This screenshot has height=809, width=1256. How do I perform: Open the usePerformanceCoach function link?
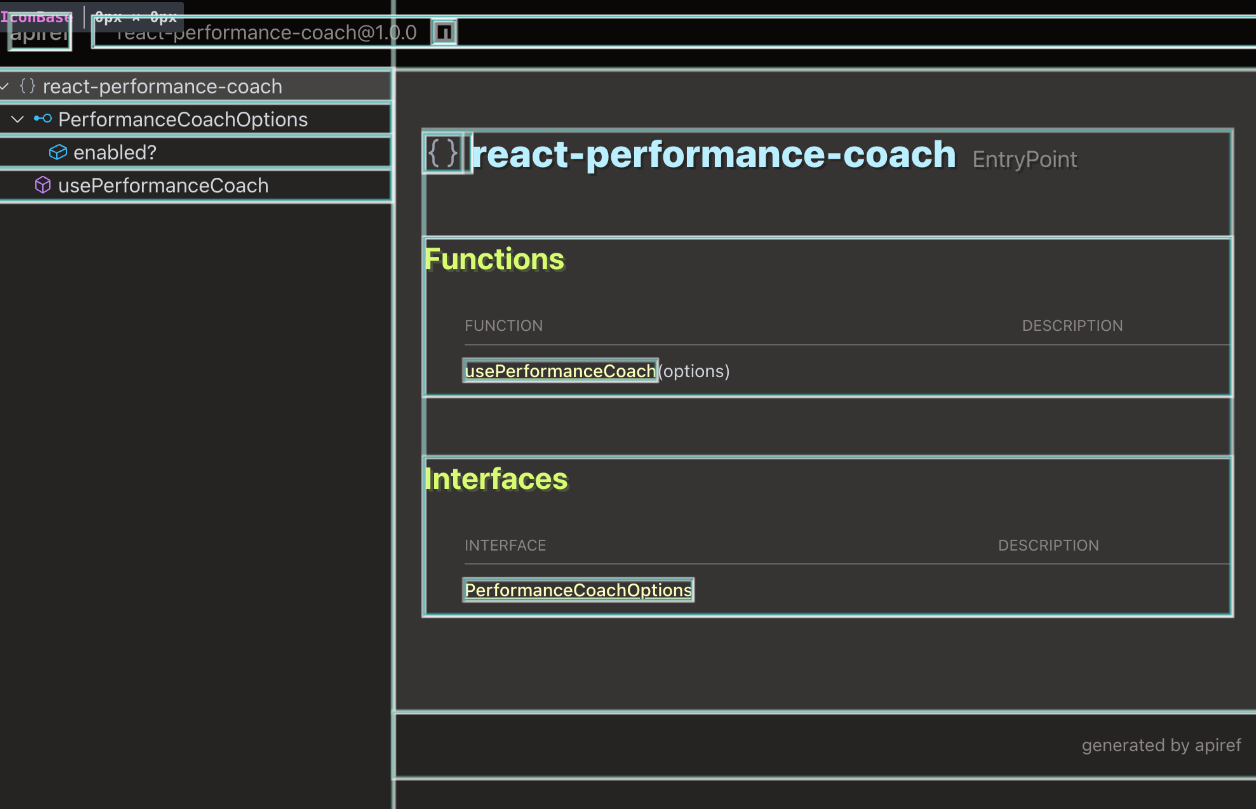560,370
